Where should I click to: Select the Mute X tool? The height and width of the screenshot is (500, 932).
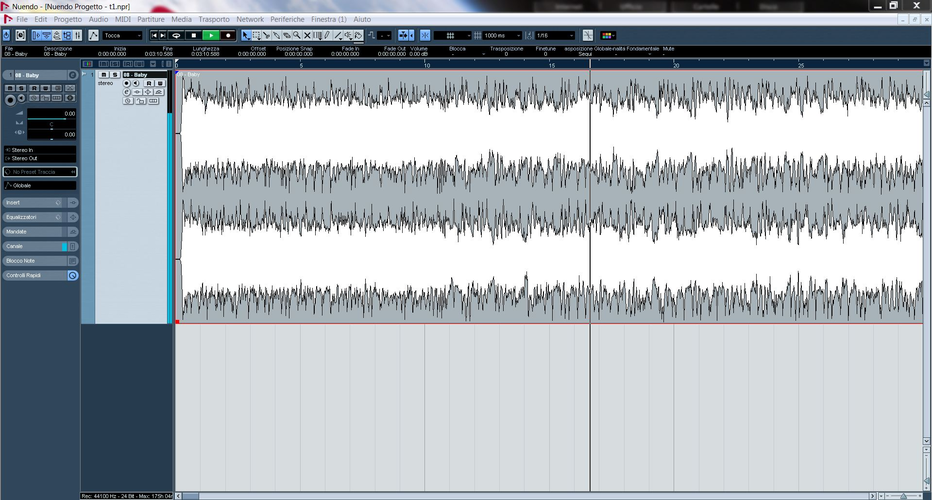307,36
